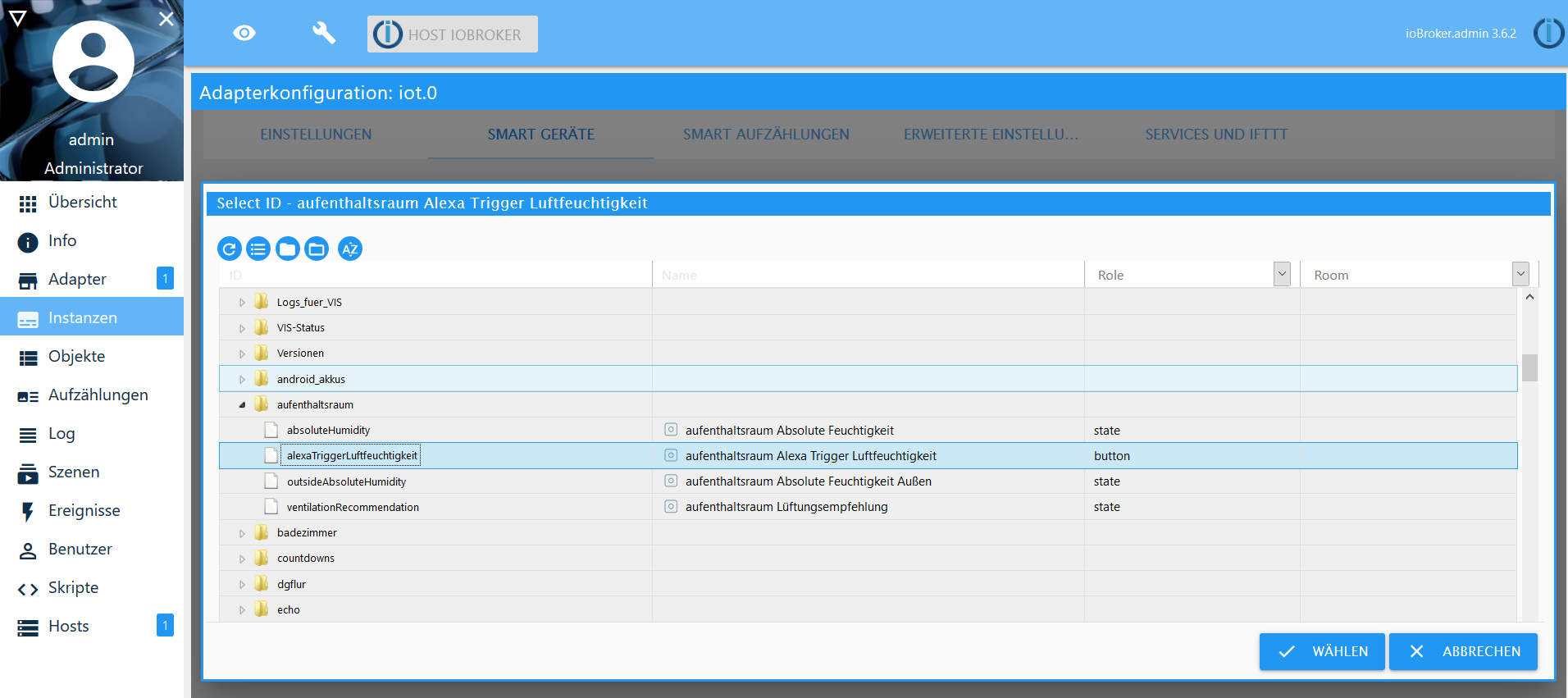Open Ereignisse in the sidebar
The height and width of the screenshot is (698, 1568).
[92, 510]
